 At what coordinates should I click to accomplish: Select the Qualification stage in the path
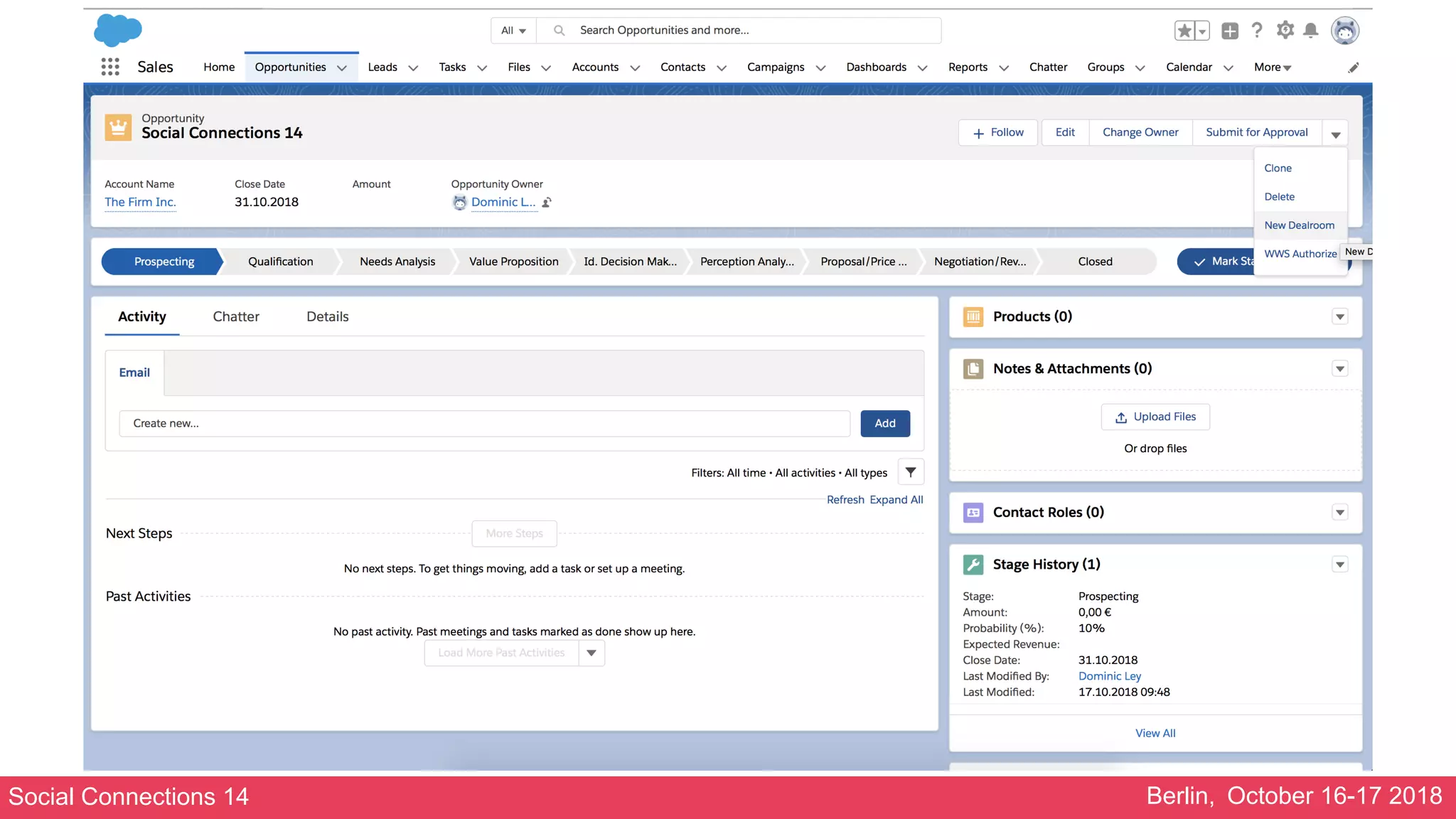[280, 262]
